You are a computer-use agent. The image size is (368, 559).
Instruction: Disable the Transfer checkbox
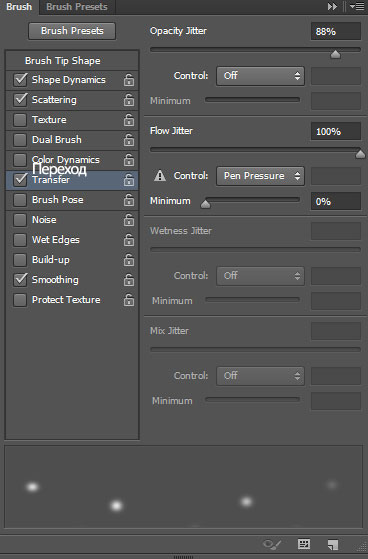pyautogui.click(x=20, y=180)
